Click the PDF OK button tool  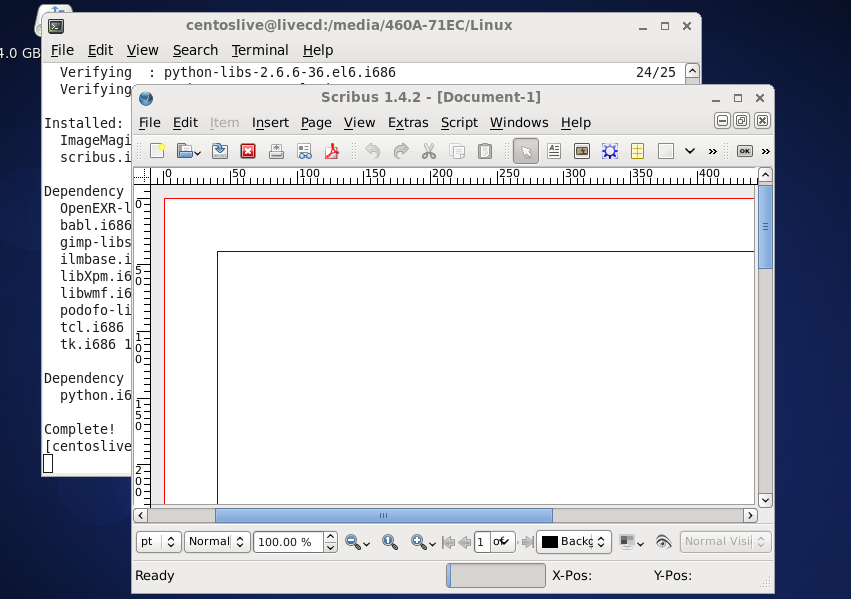click(745, 151)
